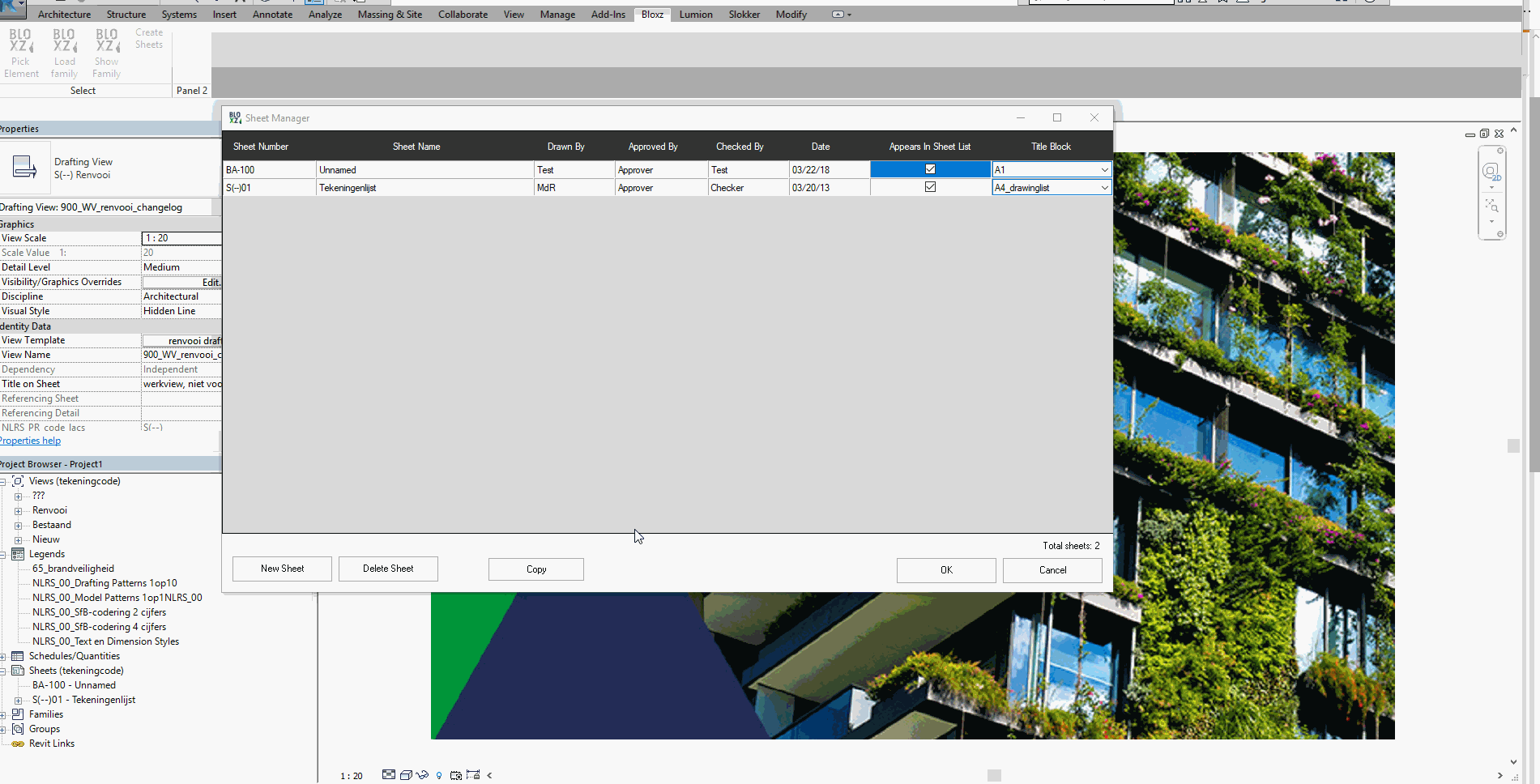
Task: Click the Sheet Name field containing Unnamed
Action: 424,170
